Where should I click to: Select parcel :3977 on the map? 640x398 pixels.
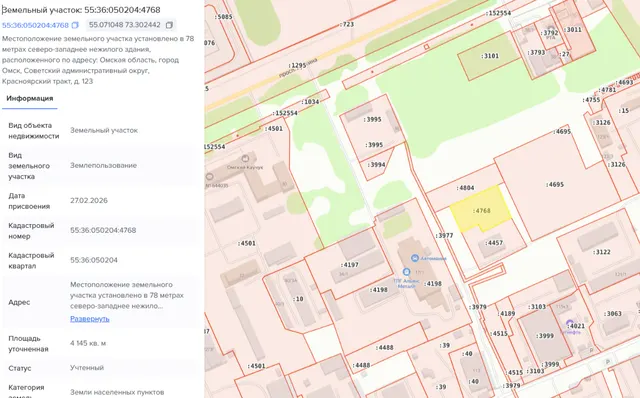tap(444, 236)
